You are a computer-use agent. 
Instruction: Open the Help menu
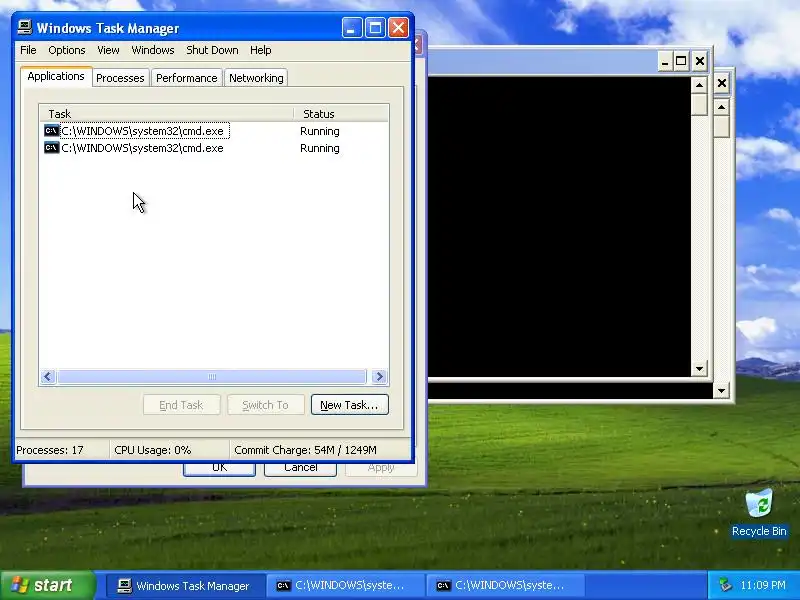(261, 50)
